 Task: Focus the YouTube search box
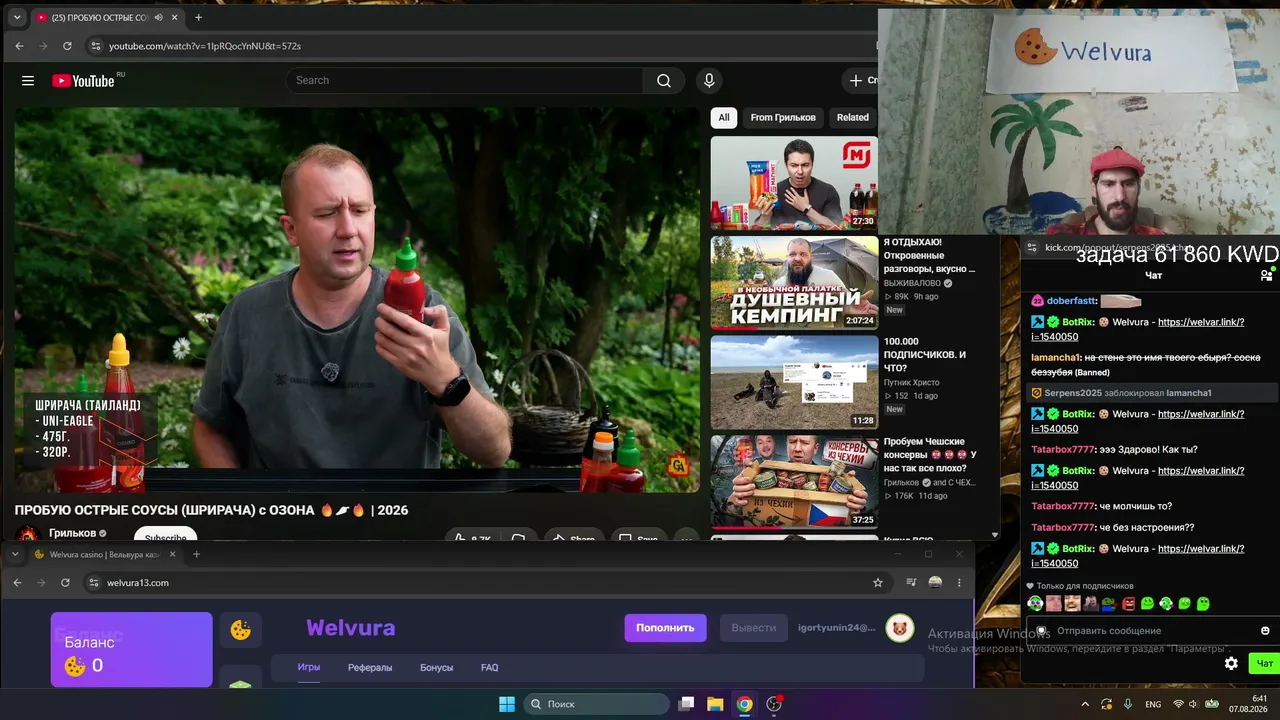click(464, 81)
